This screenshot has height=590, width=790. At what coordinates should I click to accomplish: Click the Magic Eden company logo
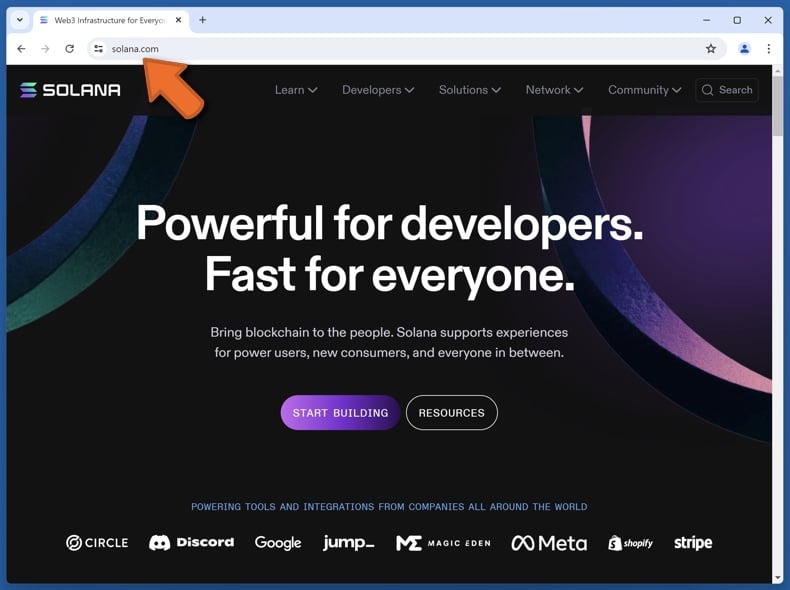click(x=443, y=543)
